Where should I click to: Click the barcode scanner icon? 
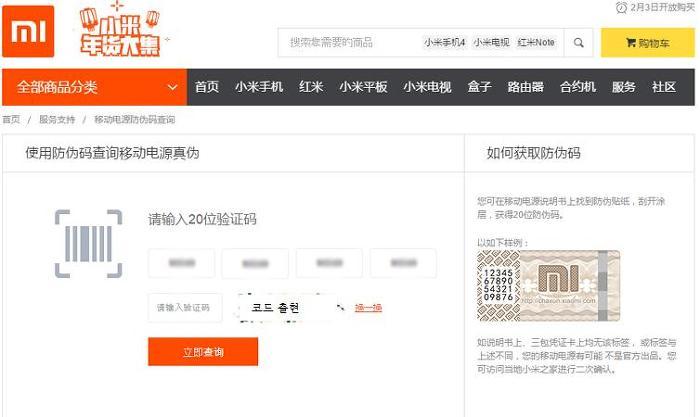[x=88, y=244]
